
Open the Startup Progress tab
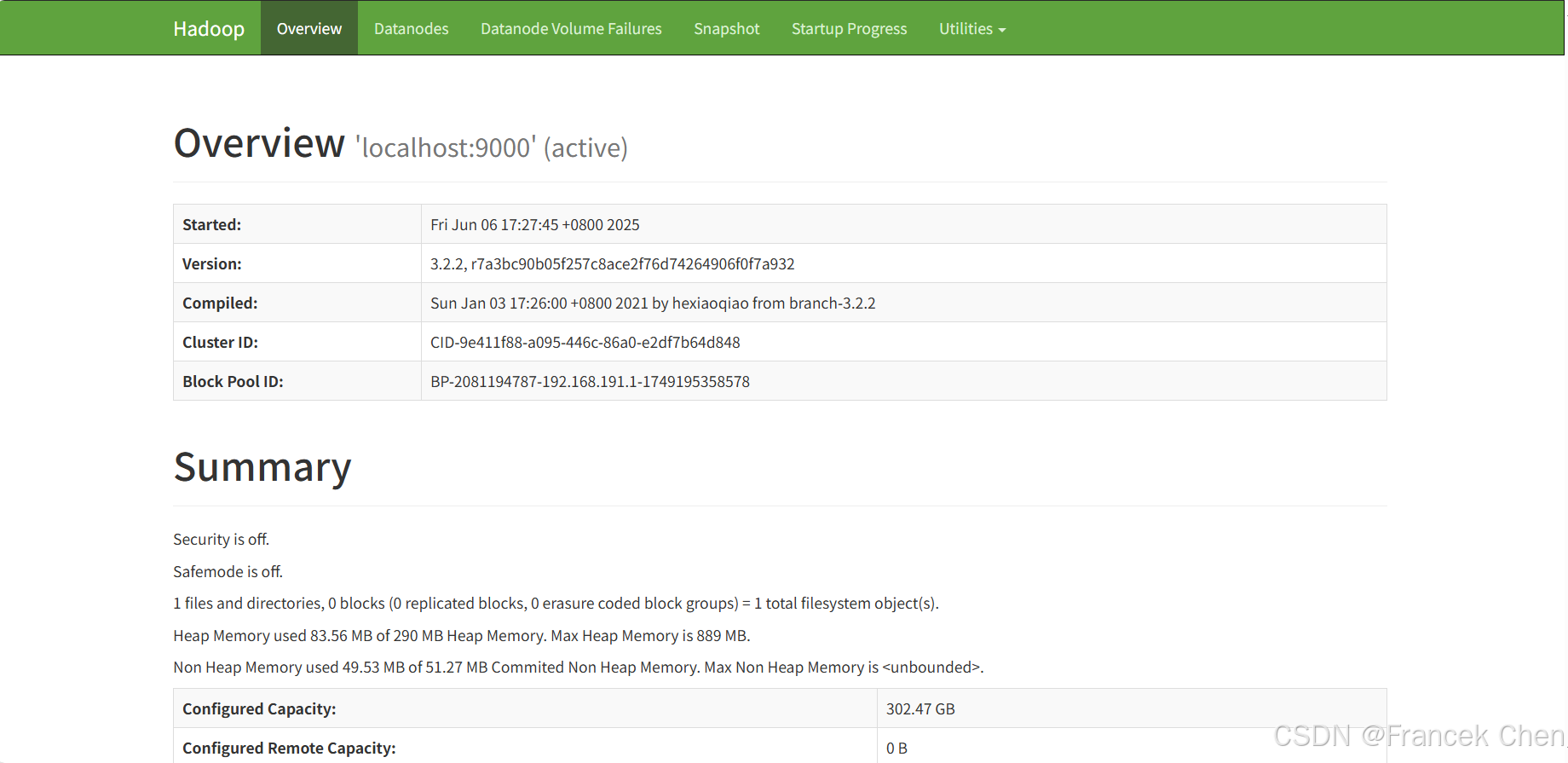(x=849, y=28)
